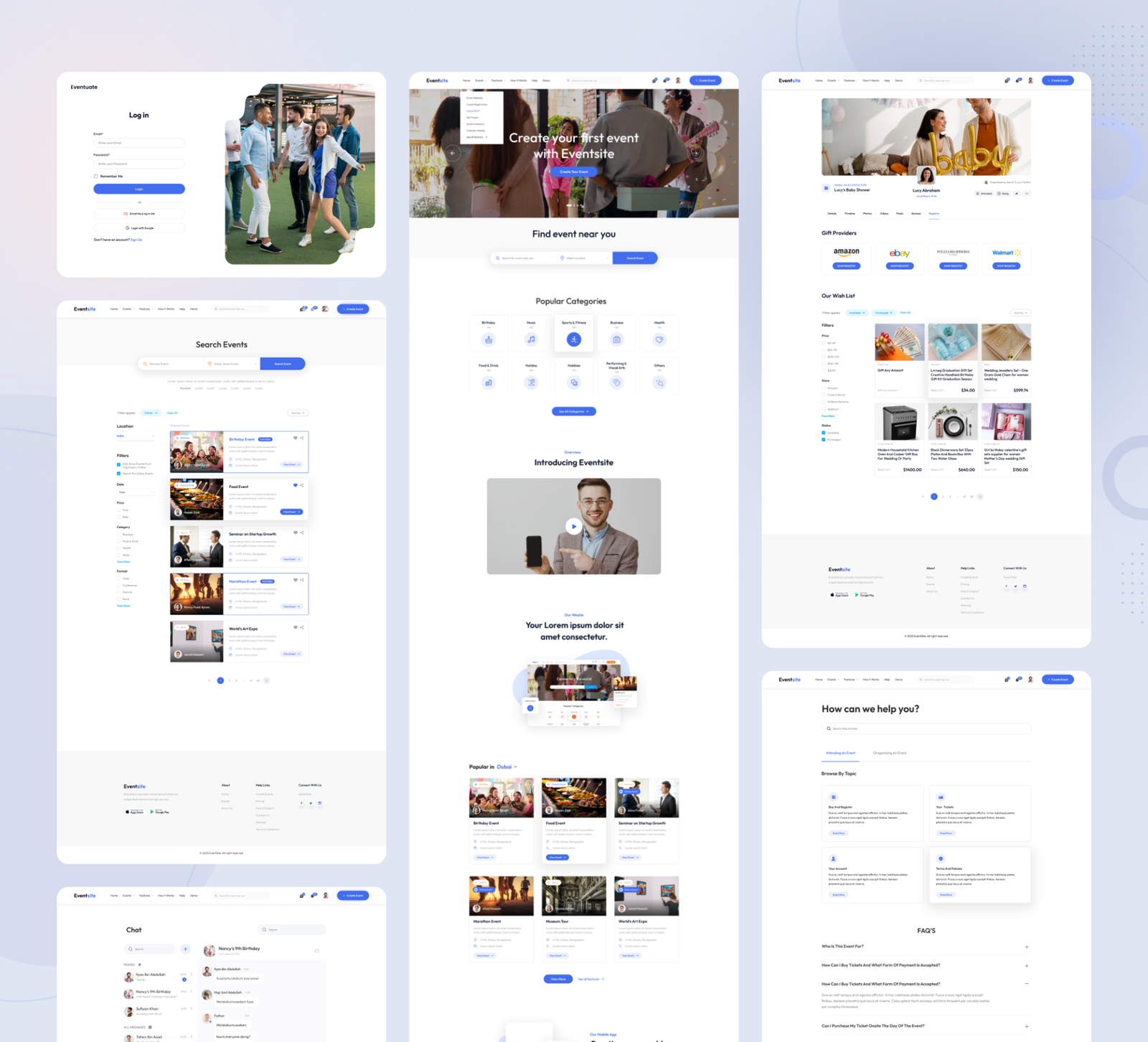The width and height of the screenshot is (1148, 1042).
Task: Select the Organizing An Event tab
Action: (890, 753)
